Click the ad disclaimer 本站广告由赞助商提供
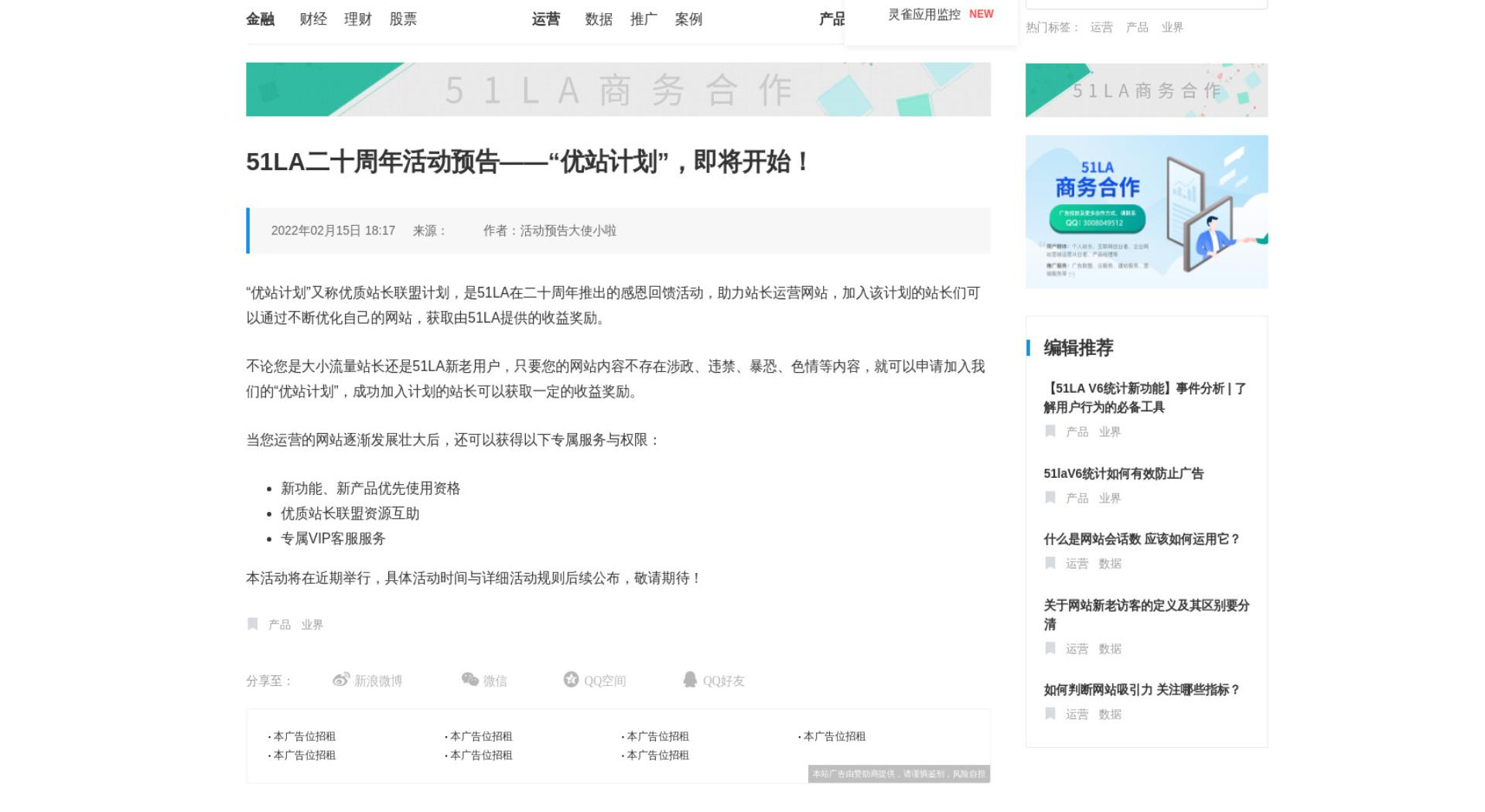Screen dimensions: 1485x812 coord(899,774)
